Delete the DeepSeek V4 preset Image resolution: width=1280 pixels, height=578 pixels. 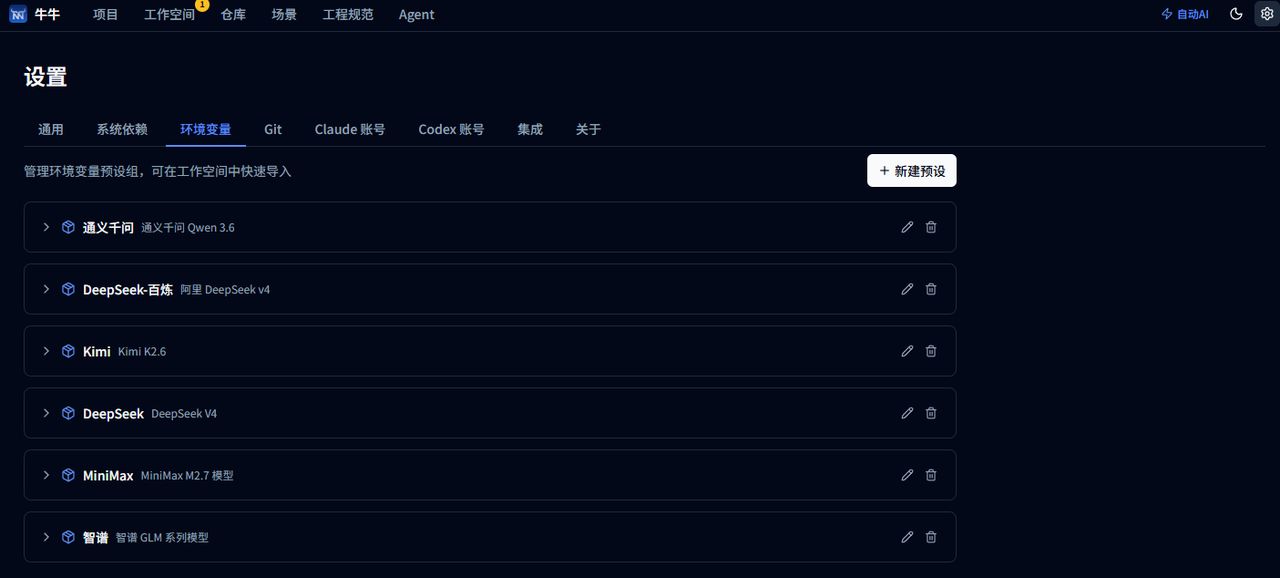[931, 413]
